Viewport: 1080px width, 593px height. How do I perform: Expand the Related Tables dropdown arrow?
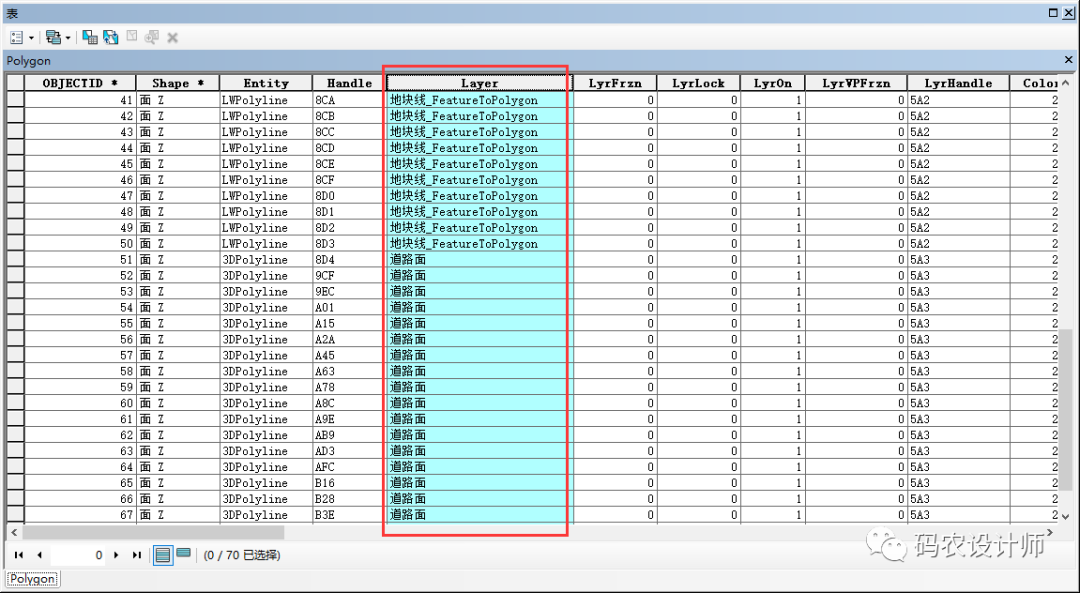[68, 37]
